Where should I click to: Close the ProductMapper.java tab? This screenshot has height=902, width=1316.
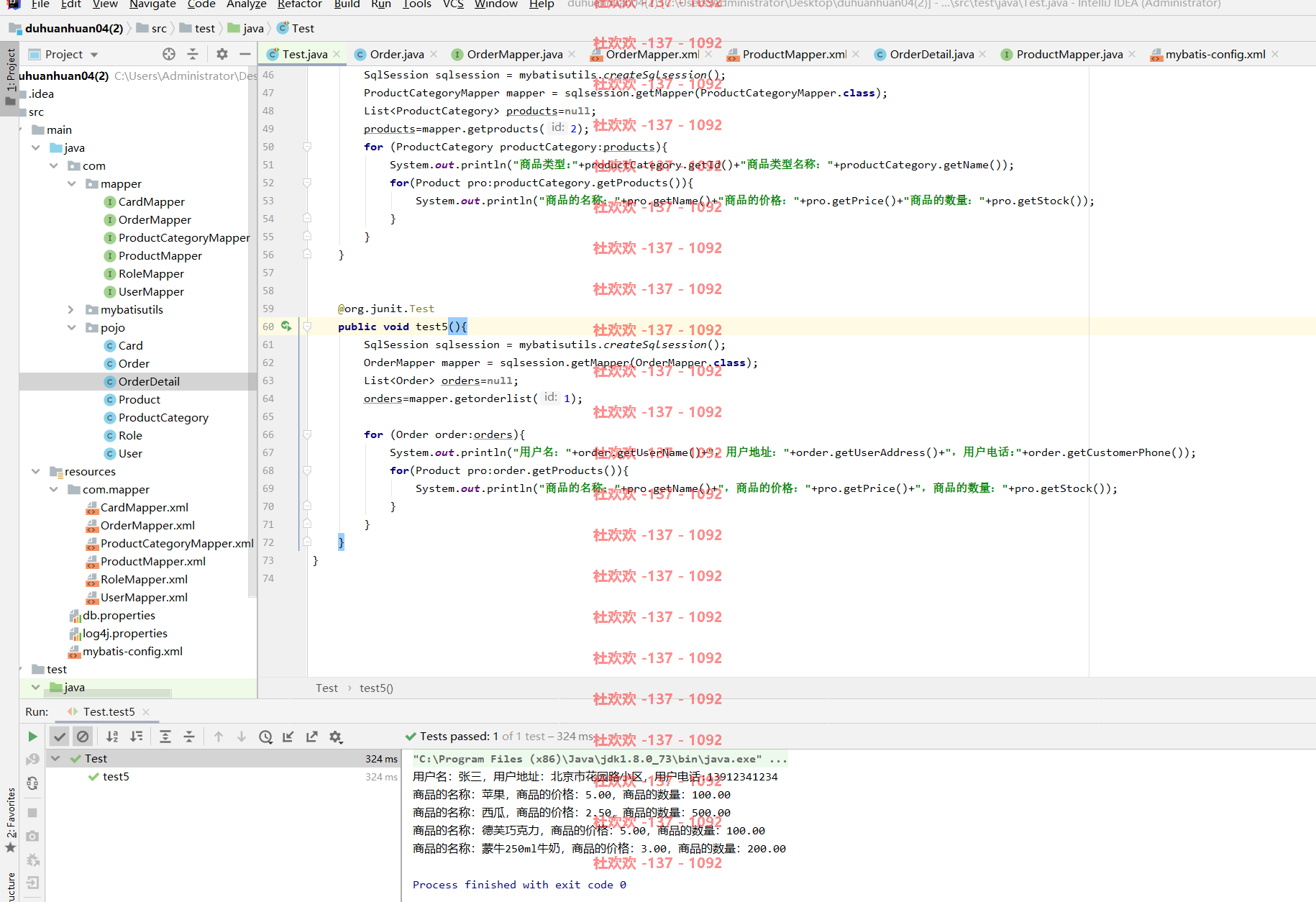(x=1132, y=54)
